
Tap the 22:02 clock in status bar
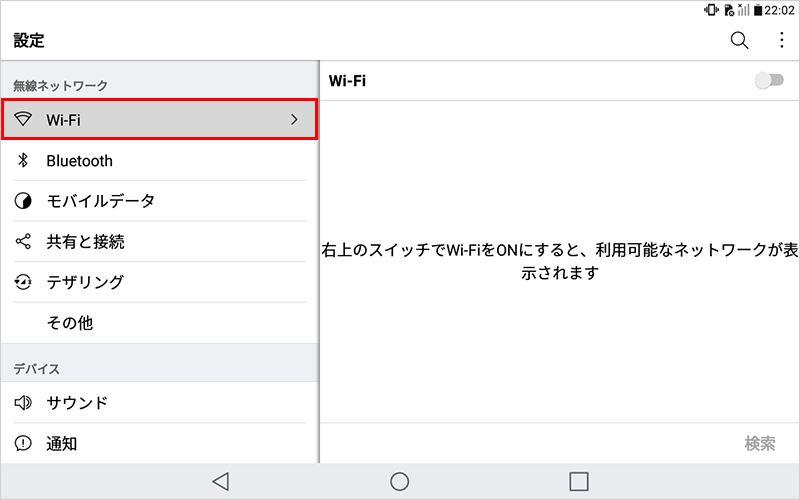(x=779, y=10)
